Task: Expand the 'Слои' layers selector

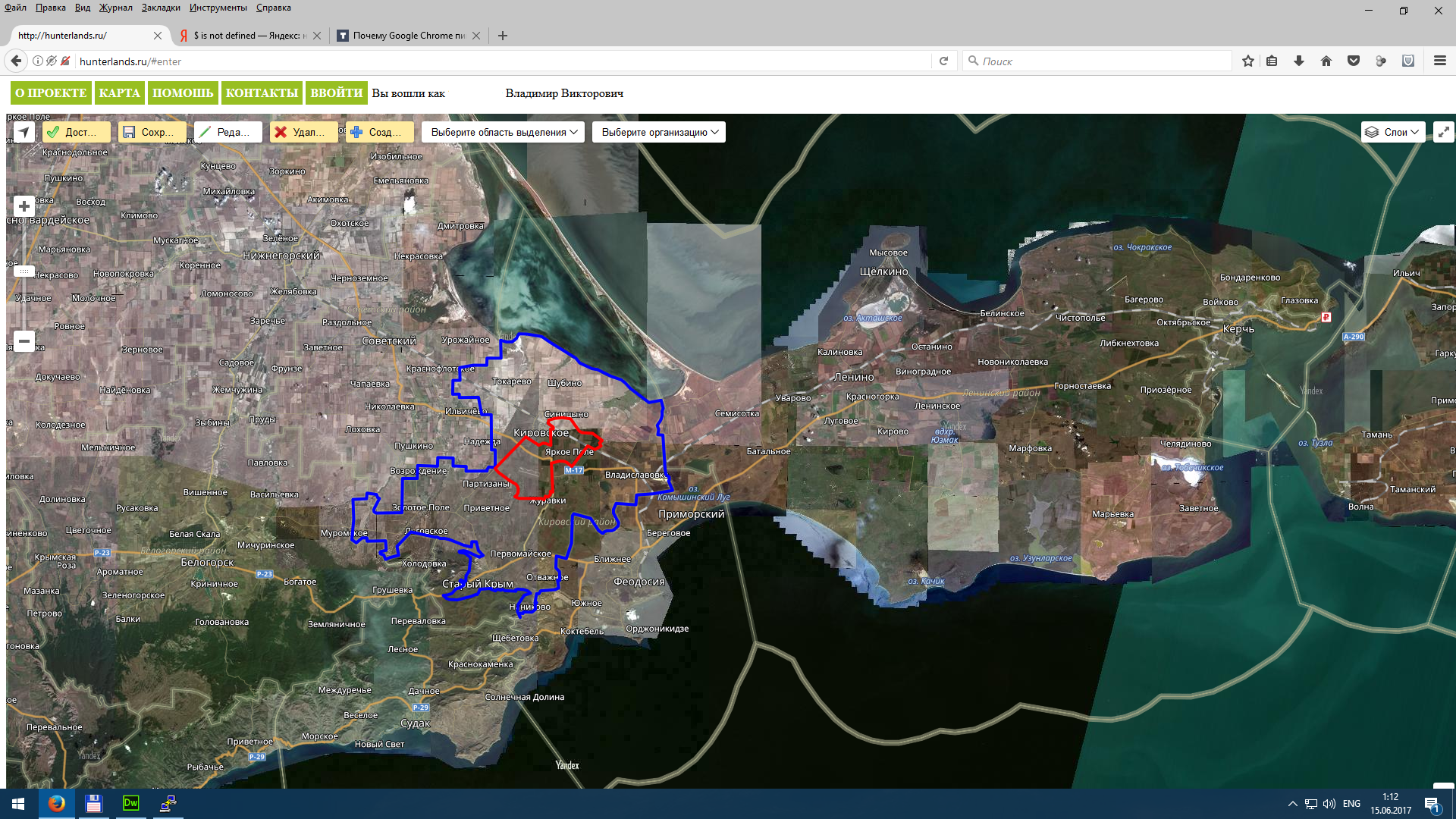Action: tap(1393, 132)
